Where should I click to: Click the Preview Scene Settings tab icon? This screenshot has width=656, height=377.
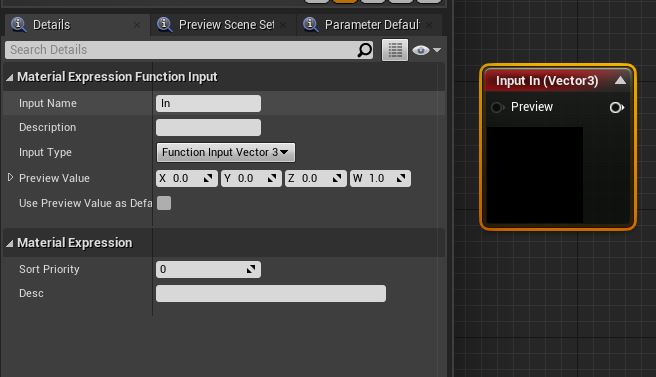point(164,24)
